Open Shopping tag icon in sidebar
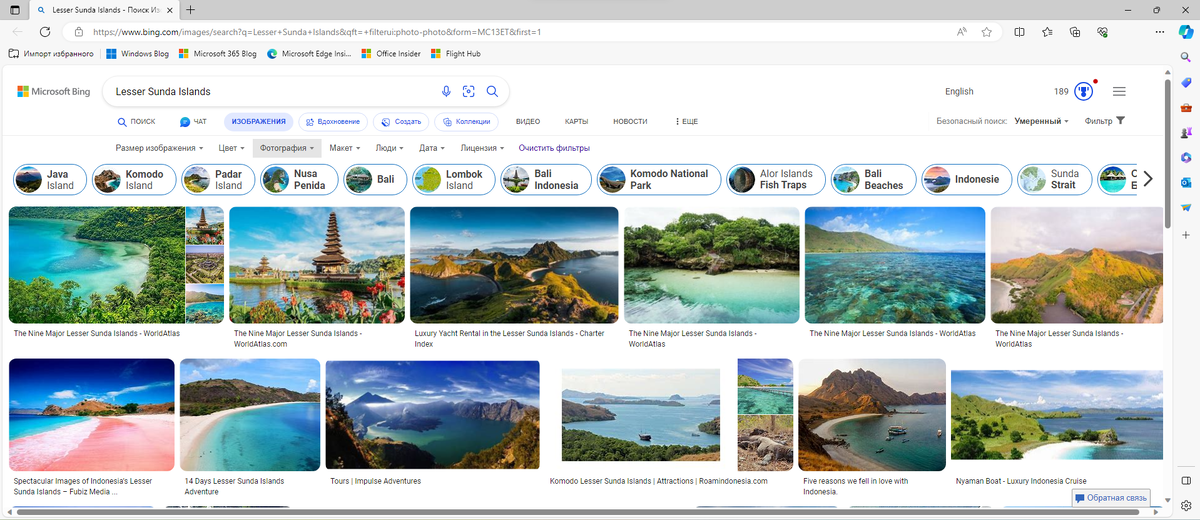This screenshot has height=520, width=1200. point(1185,82)
